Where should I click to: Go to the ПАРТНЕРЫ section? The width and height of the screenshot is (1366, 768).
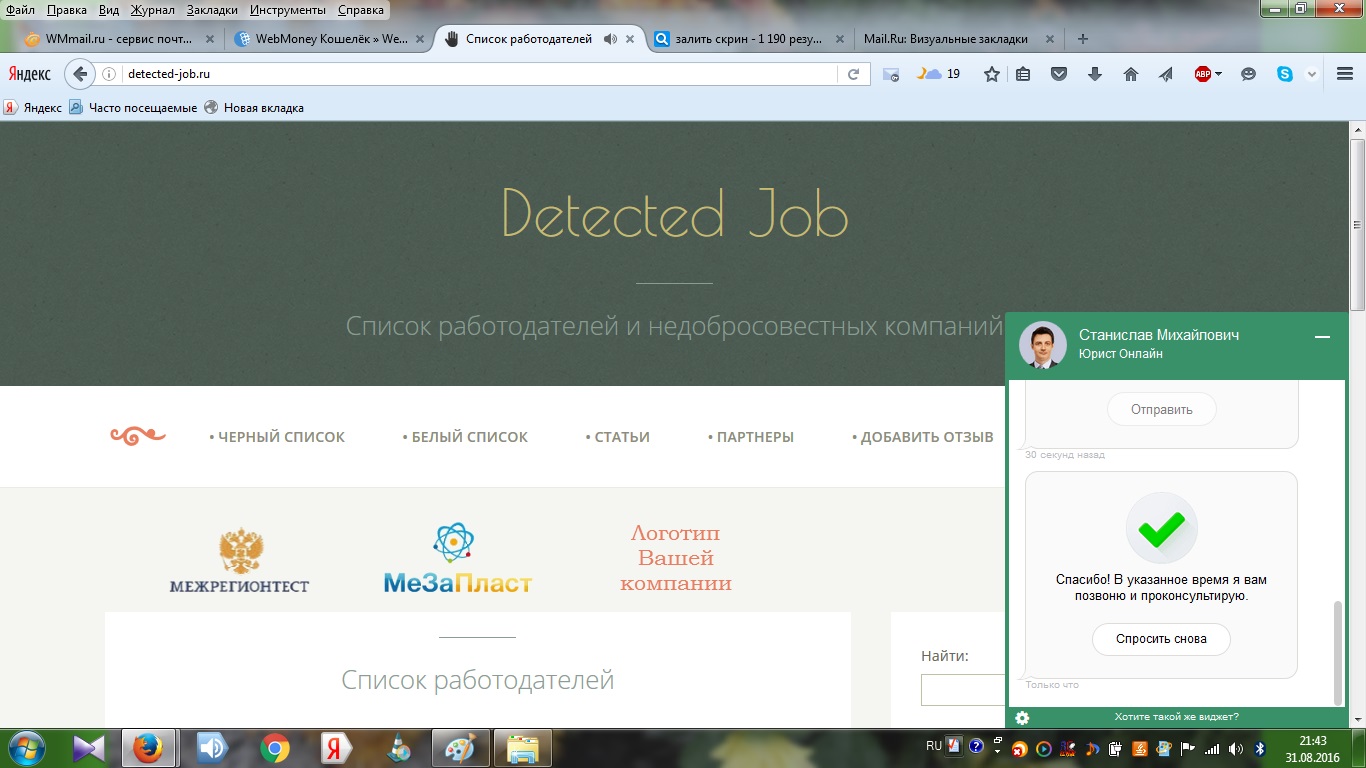pyautogui.click(x=751, y=437)
